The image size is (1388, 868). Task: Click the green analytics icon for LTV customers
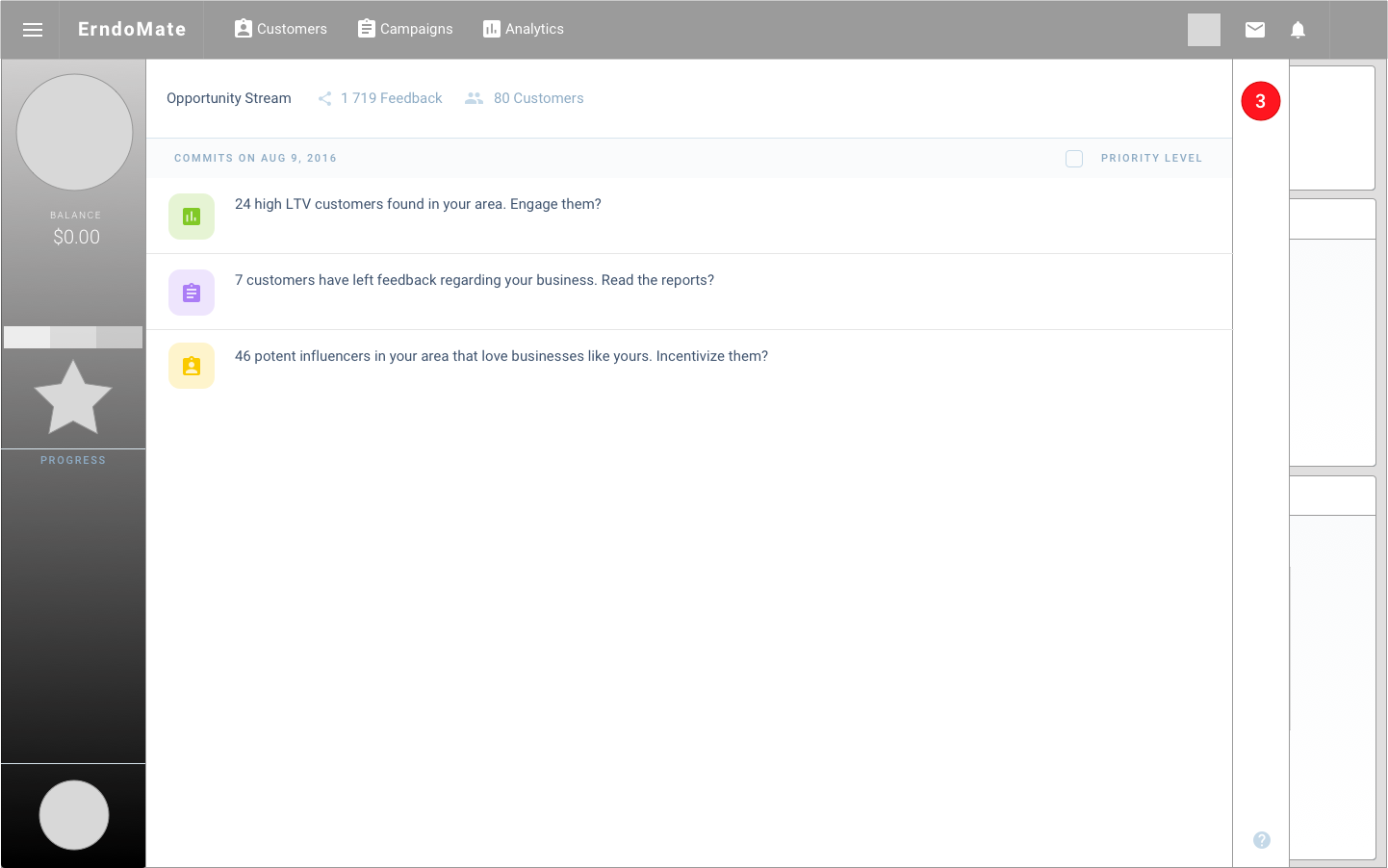point(192,217)
